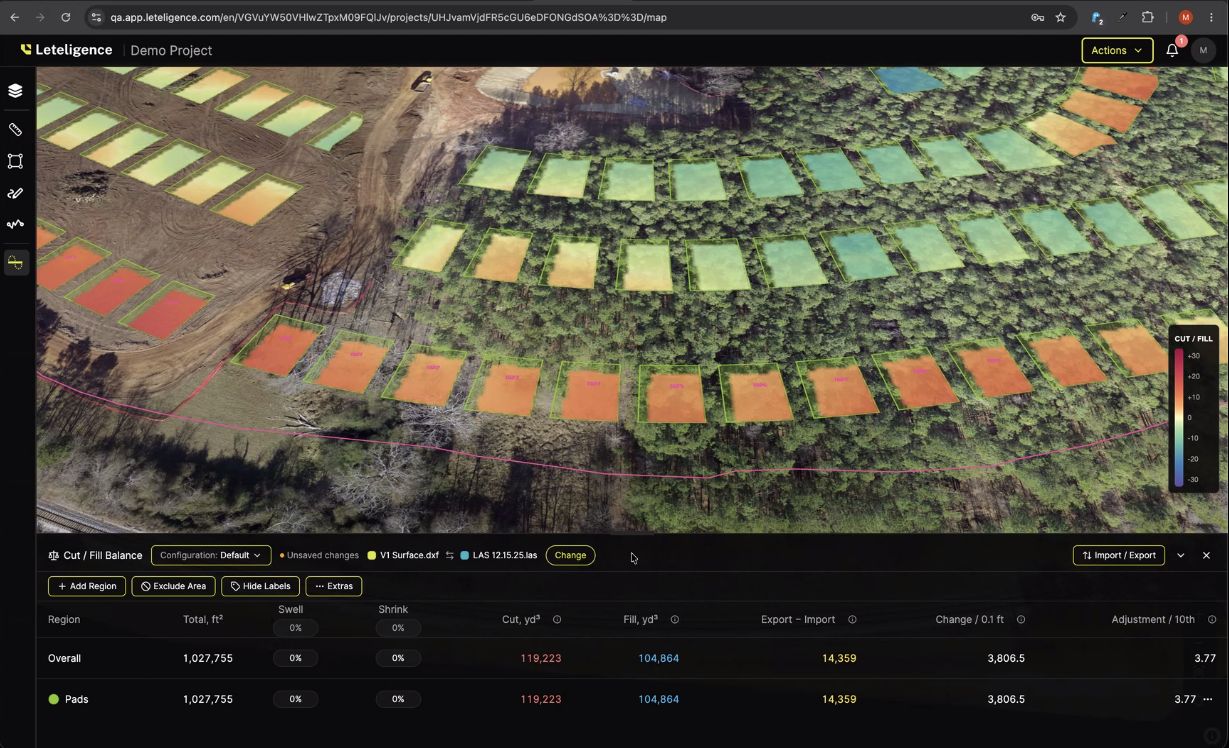
Task: Edit the Overall row Swell value
Action: coord(295,658)
